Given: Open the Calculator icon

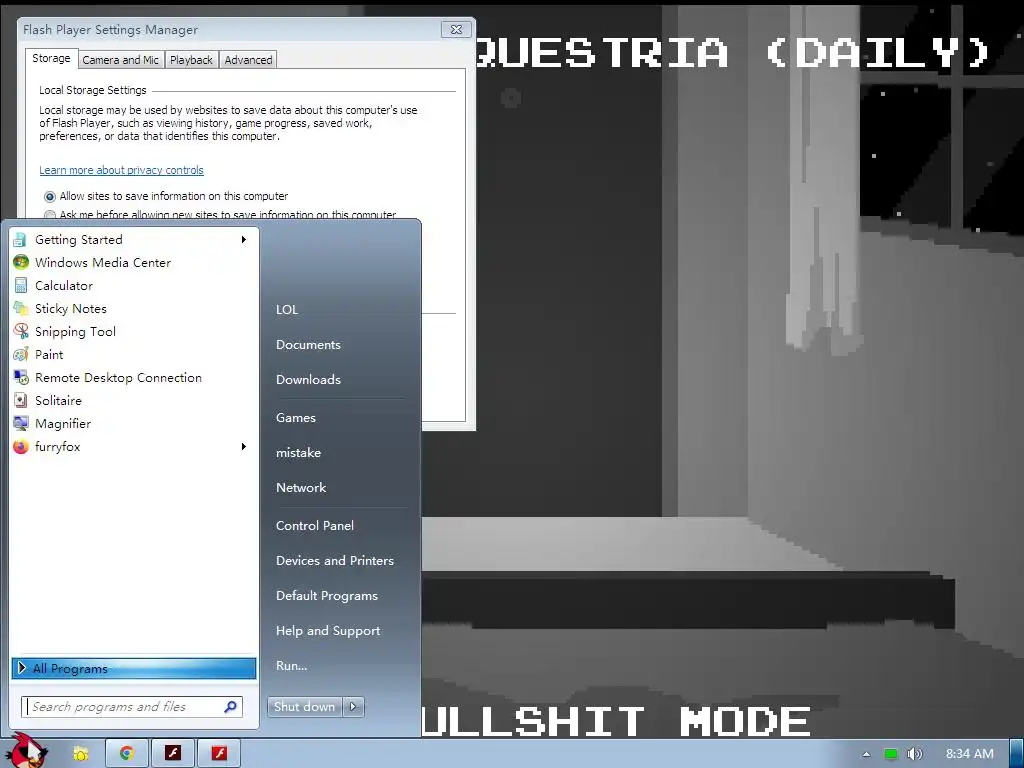Looking at the screenshot, I should [x=20, y=285].
